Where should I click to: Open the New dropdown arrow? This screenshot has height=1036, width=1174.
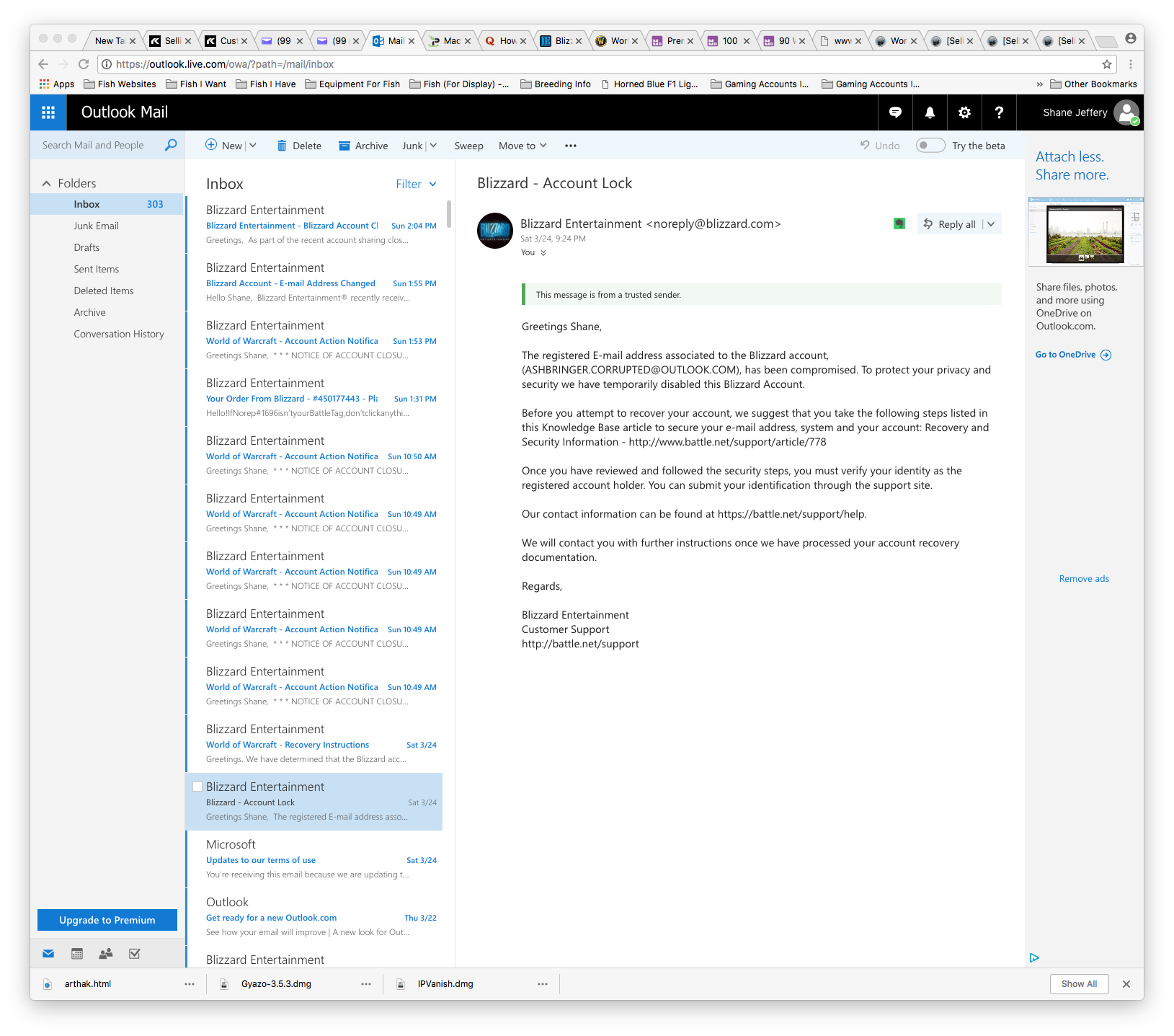[x=253, y=145]
